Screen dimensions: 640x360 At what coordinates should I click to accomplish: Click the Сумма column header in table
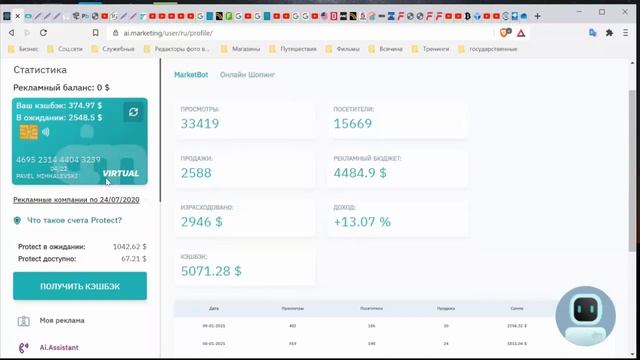(x=517, y=309)
